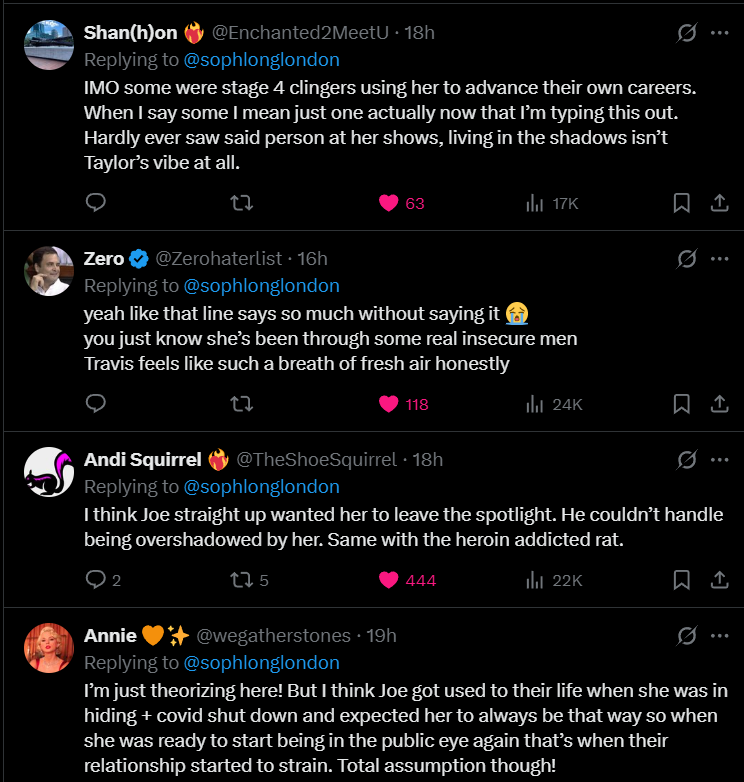Open replies on Andi Squirrel's tweet

point(96,580)
